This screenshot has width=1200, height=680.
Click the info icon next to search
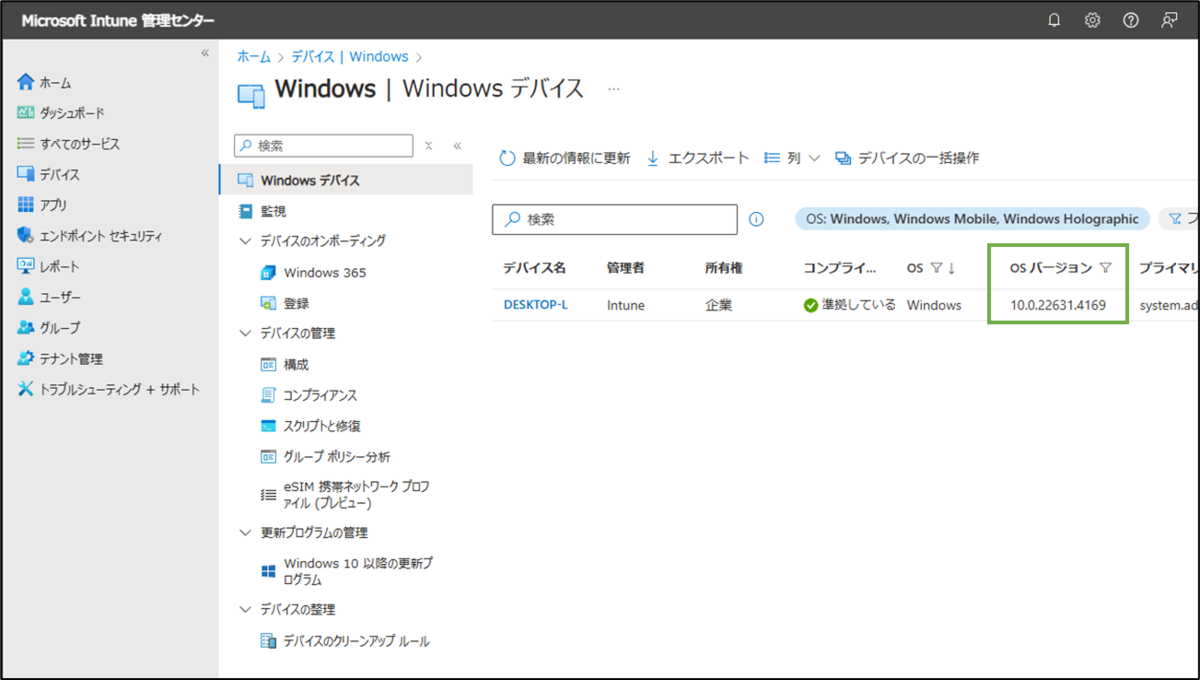tap(756, 219)
